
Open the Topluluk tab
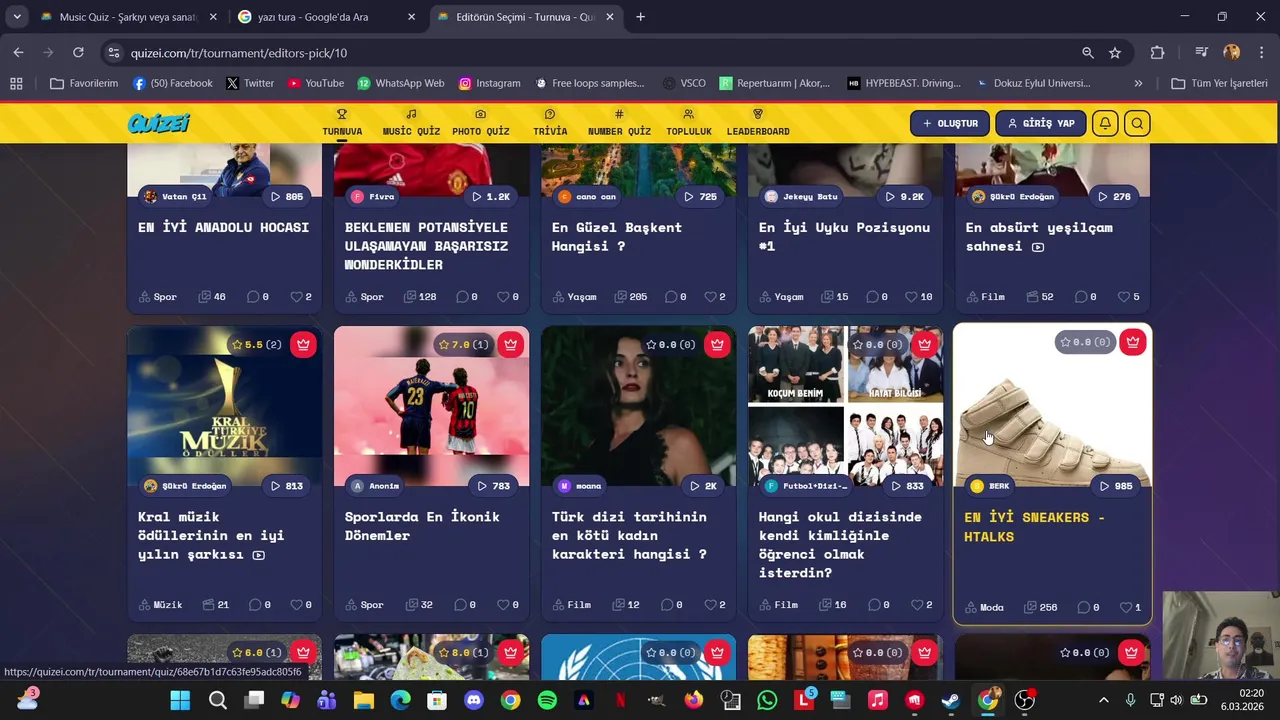coord(689,123)
